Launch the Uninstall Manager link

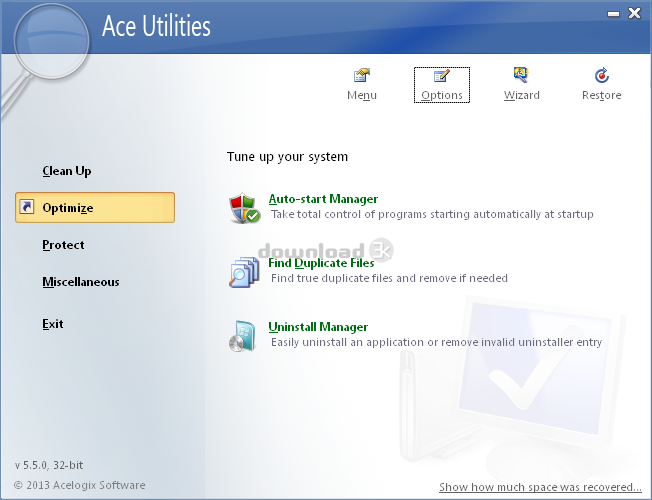pos(318,327)
